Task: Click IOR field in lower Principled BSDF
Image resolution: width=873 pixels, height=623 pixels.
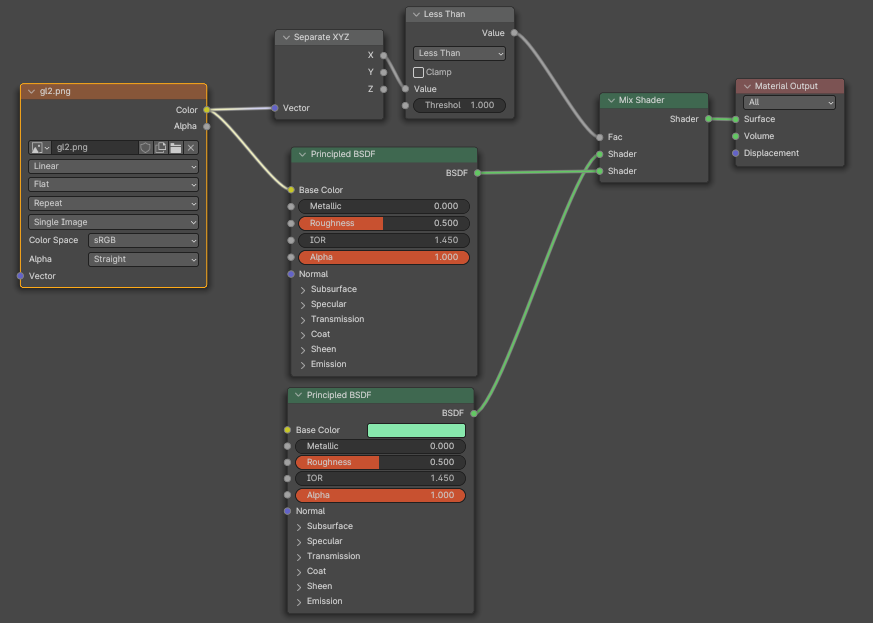Action: [x=380, y=478]
